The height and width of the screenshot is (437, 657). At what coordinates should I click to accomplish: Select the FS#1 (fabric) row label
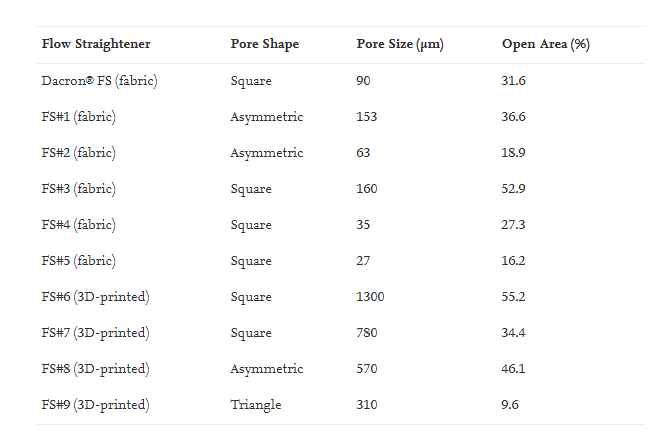pyautogui.click(x=79, y=117)
